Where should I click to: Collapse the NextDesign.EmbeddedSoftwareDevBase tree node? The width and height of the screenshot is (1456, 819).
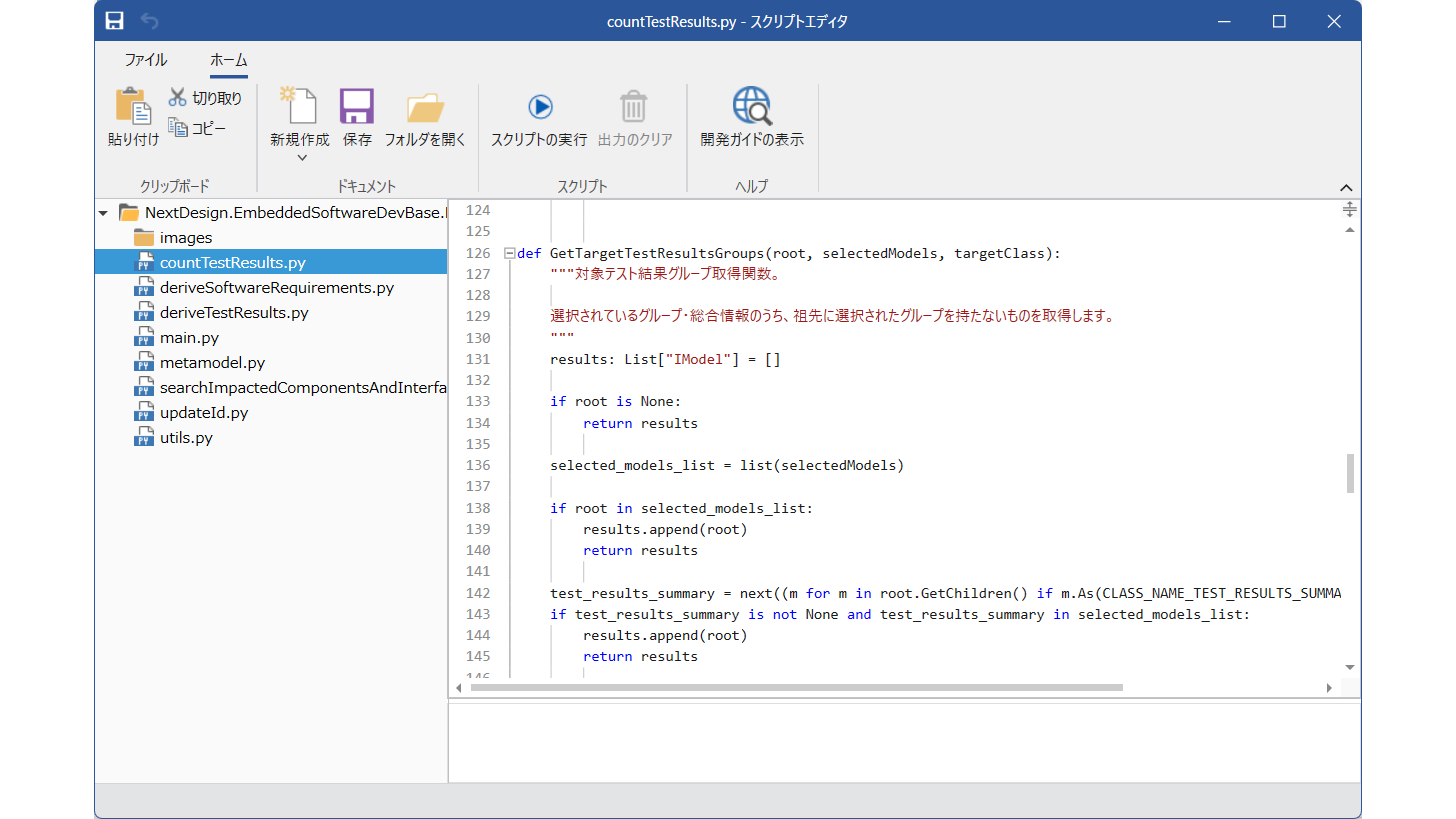104,213
